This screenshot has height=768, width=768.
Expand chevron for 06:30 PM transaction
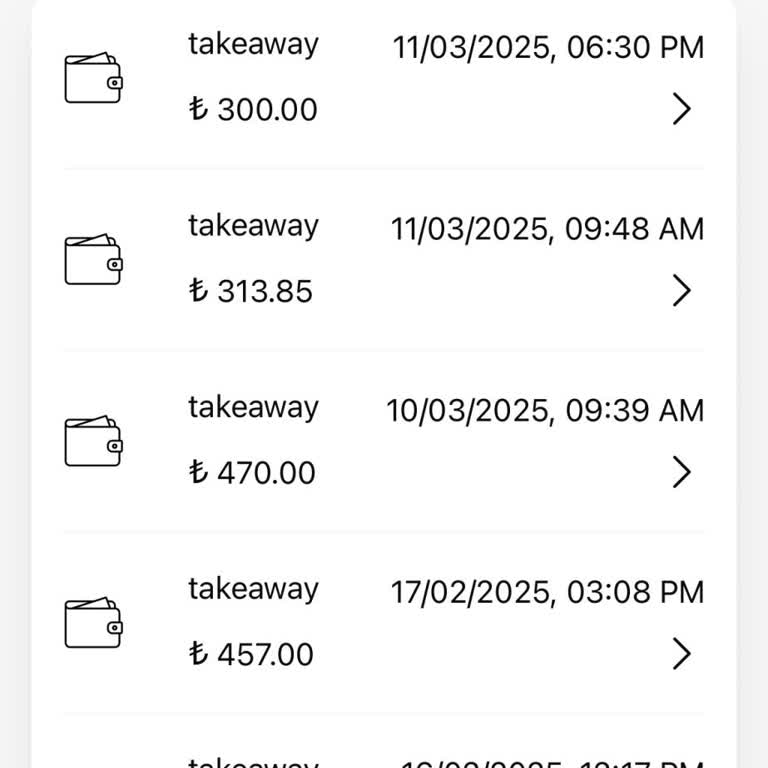[x=681, y=108]
